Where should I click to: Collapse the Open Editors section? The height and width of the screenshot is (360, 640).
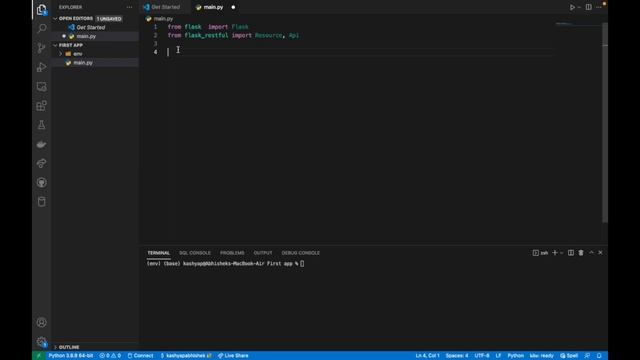pyautogui.click(x=56, y=19)
